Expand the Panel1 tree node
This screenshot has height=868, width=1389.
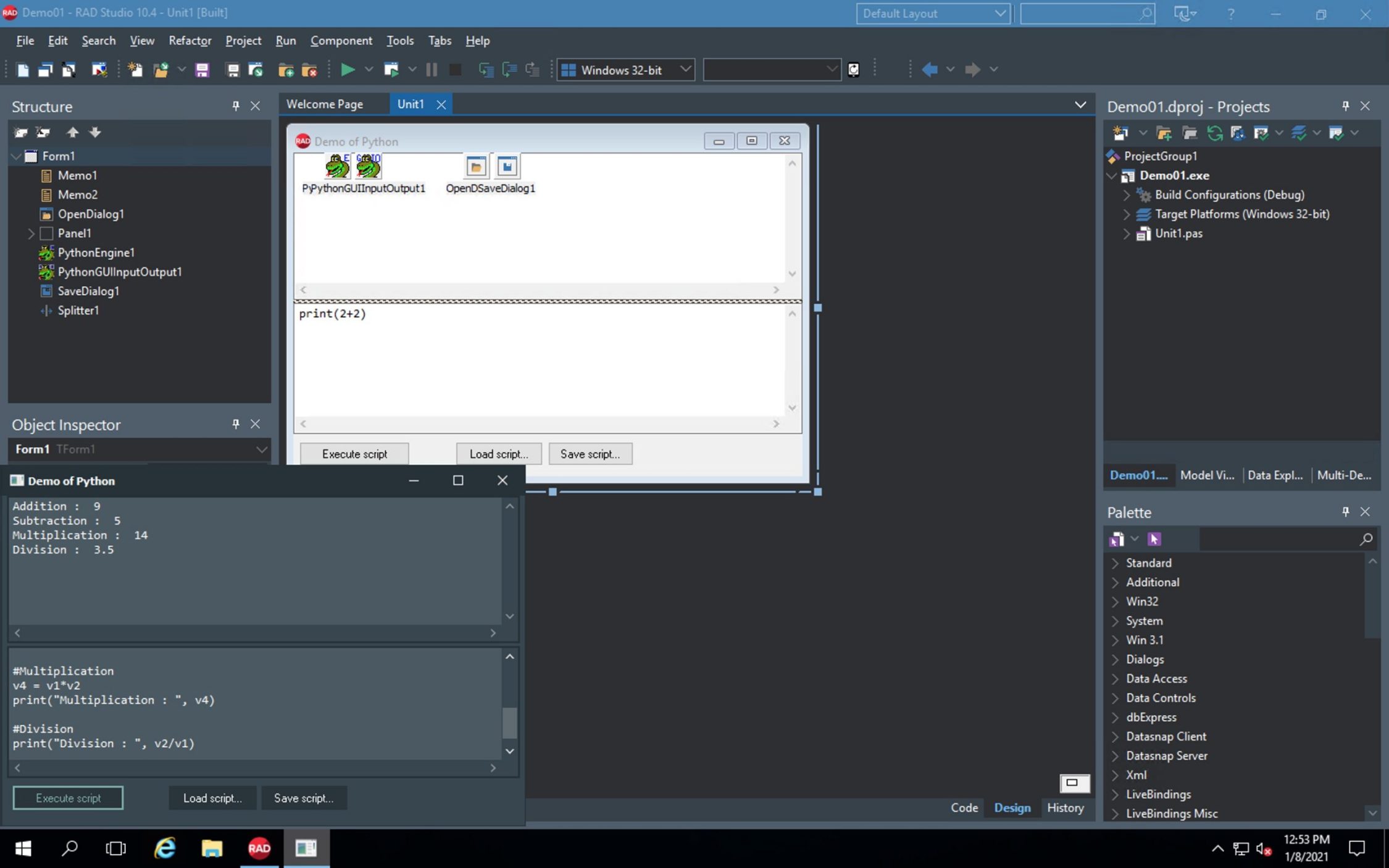pos(31,233)
